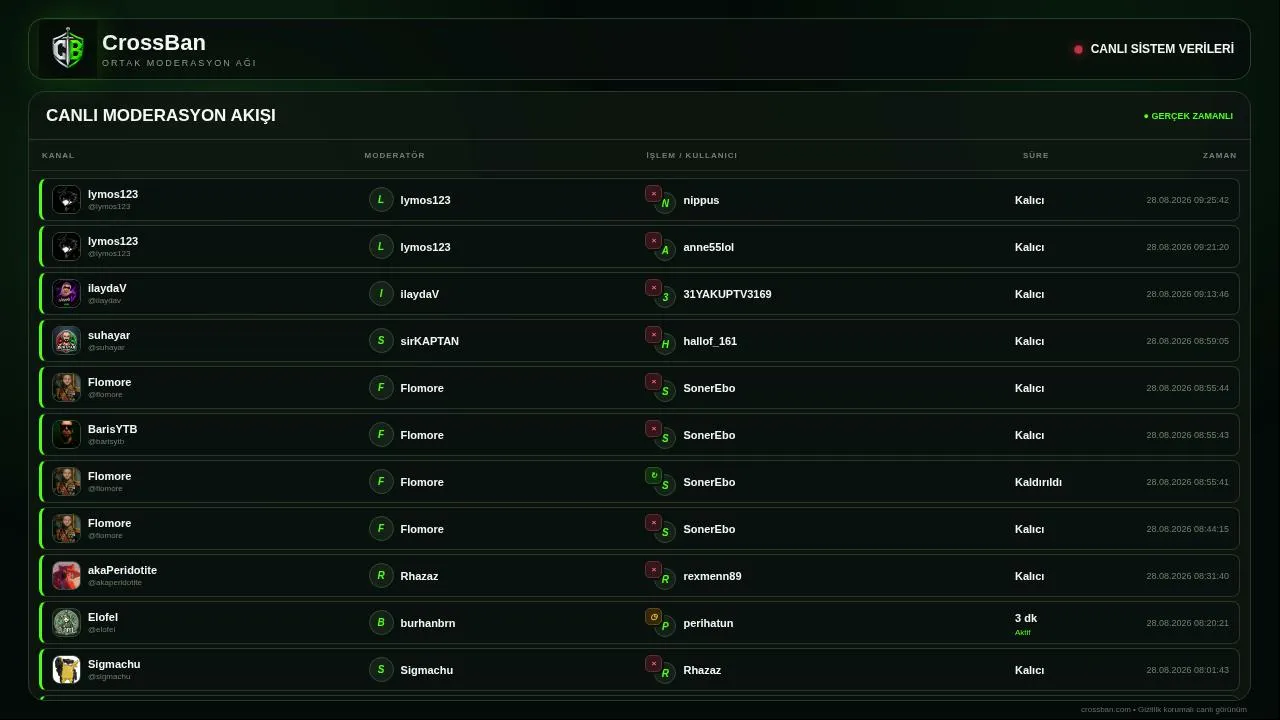Click the SÜRE column header
Screen dimensions: 1280x720
pyautogui.click(x=1036, y=156)
